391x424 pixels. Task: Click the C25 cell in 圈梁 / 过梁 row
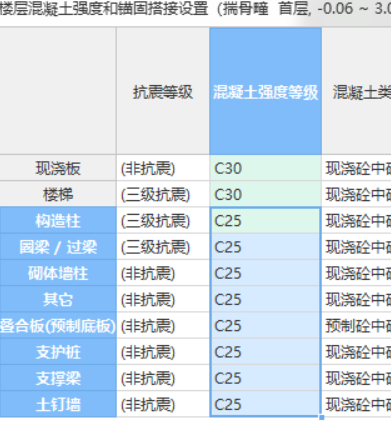point(265,247)
